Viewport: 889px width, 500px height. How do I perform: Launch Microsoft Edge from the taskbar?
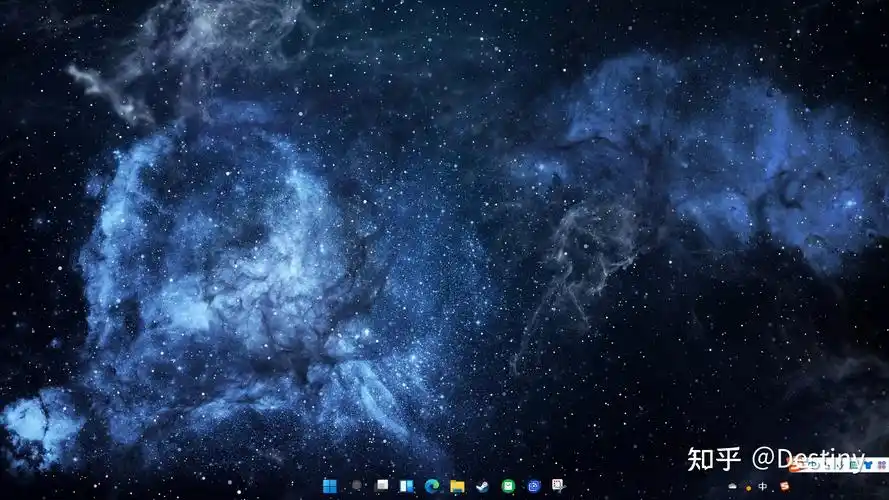432,486
